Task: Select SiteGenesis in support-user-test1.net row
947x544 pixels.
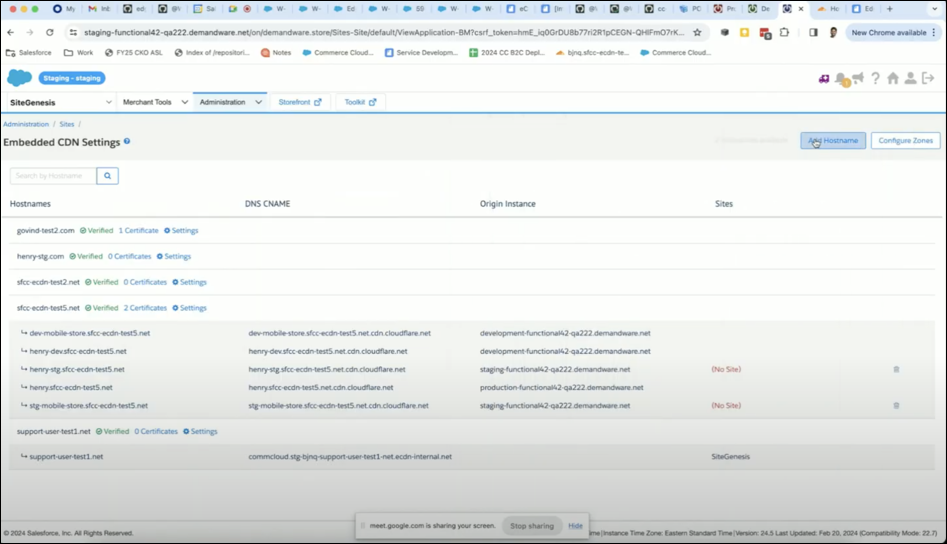Action: click(x=731, y=456)
